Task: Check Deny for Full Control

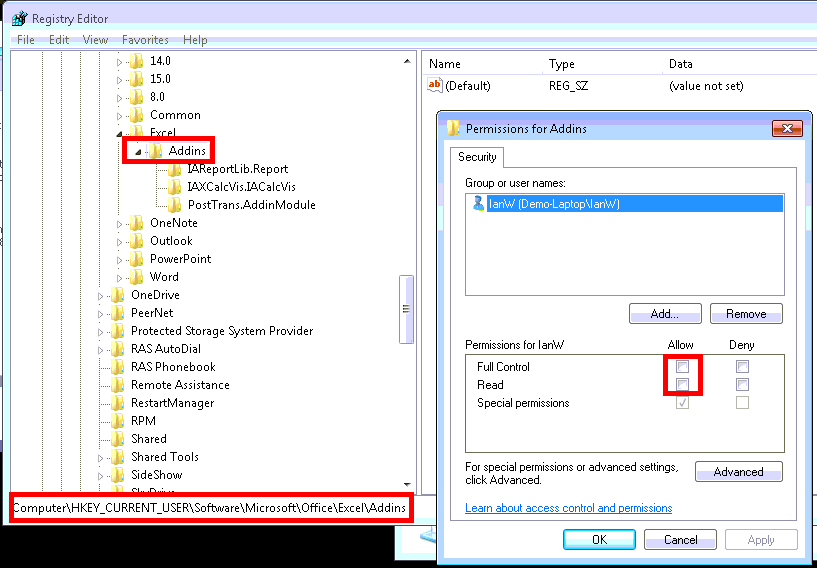Action: point(742,366)
